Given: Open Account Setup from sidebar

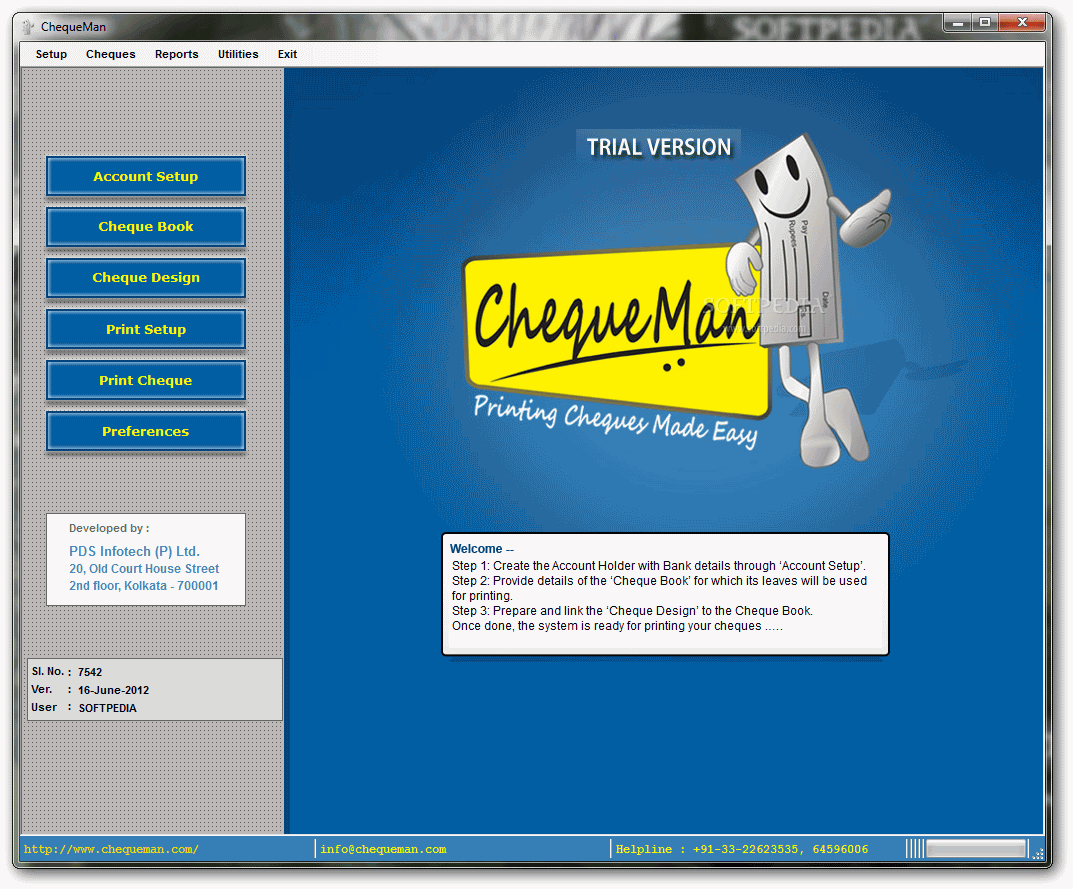Looking at the screenshot, I should tap(146, 177).
